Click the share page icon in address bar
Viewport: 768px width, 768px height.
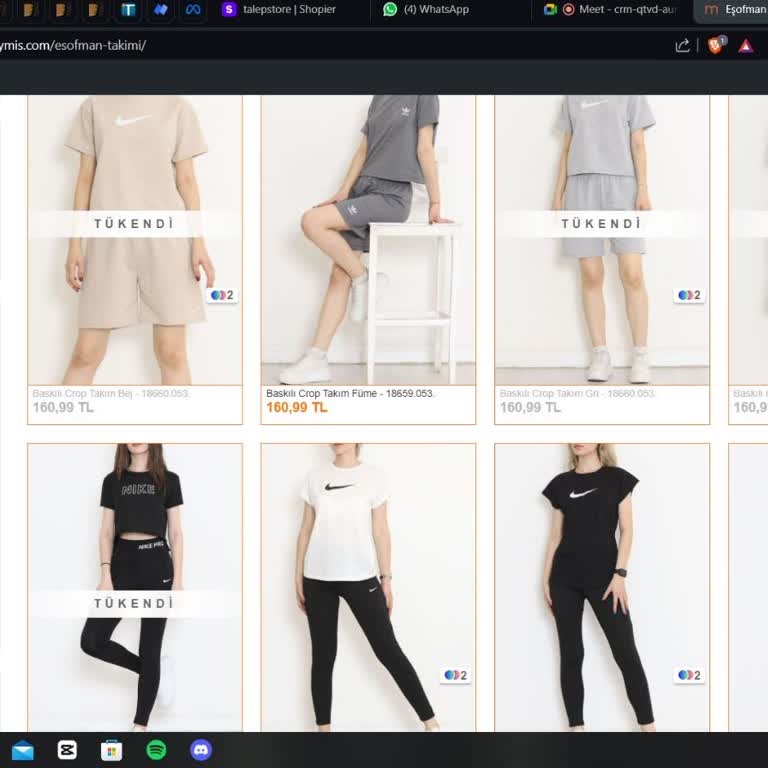point(682,46)
